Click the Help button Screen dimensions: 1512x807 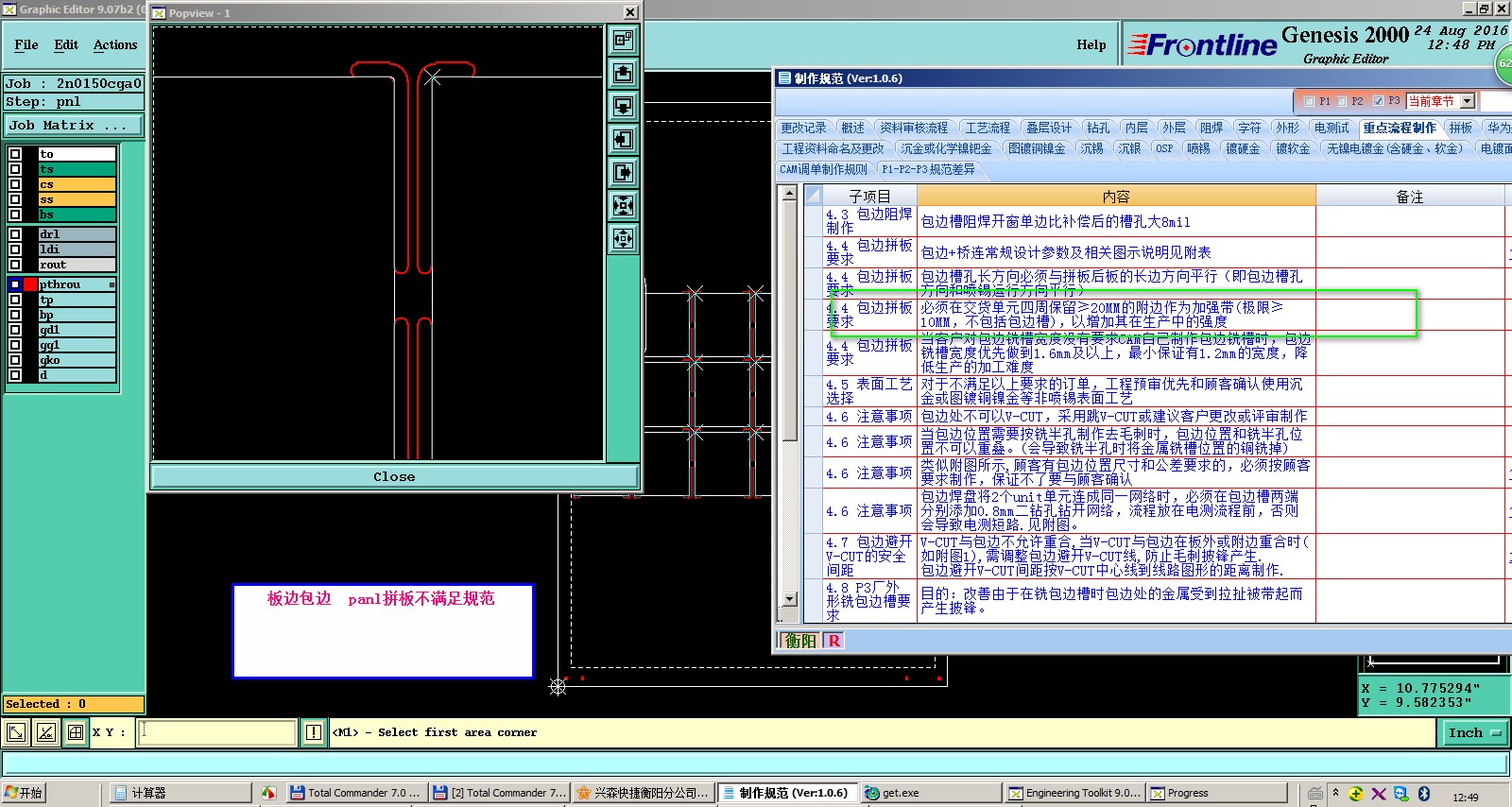1091,44
